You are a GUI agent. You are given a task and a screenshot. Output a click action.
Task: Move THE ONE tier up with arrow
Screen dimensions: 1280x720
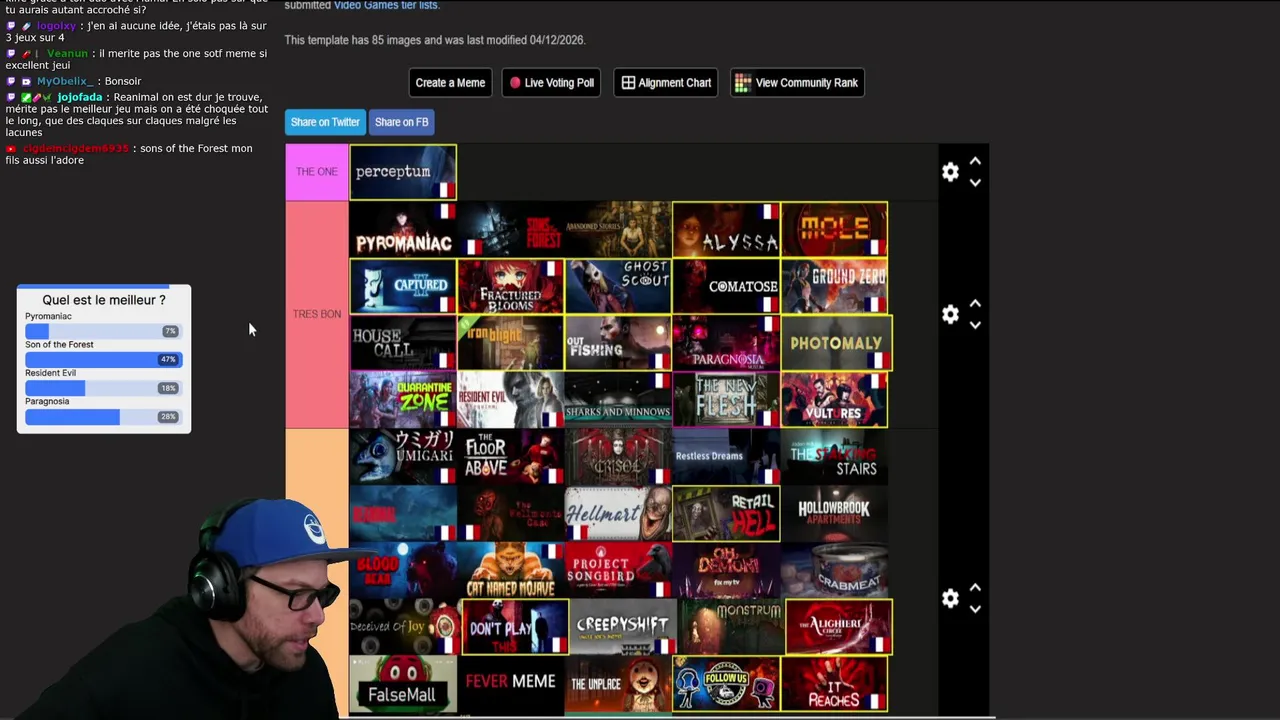(975, 161)
